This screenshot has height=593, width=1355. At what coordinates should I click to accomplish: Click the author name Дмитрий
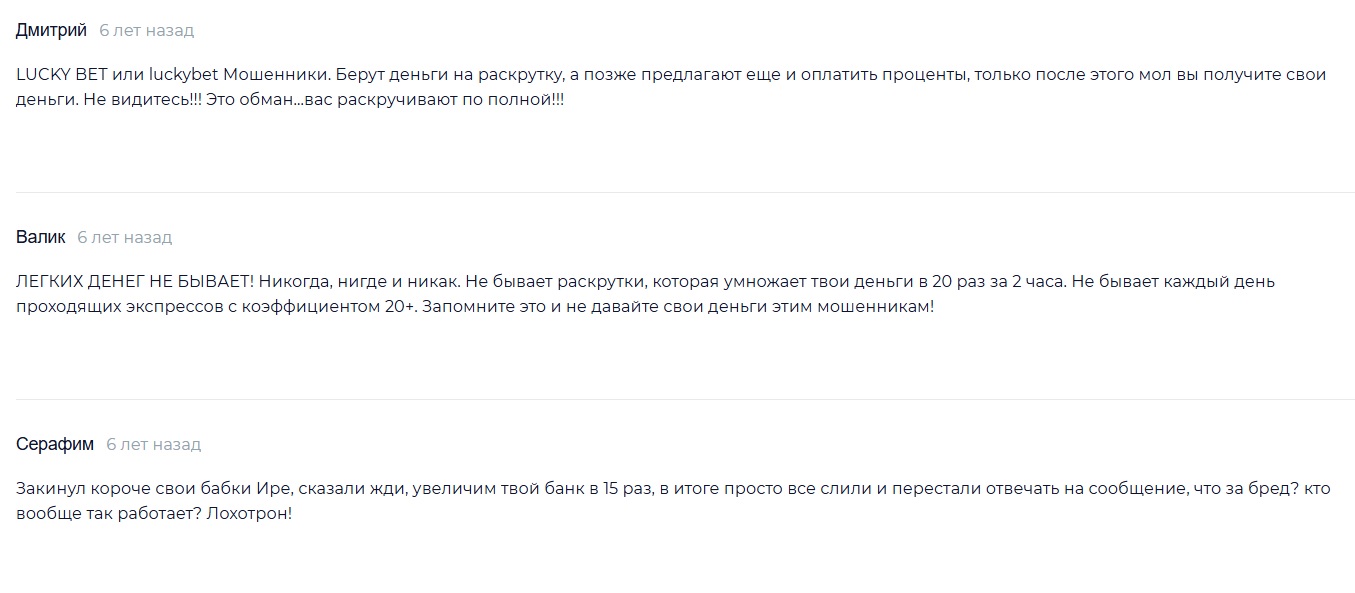(x=51, y=30)
